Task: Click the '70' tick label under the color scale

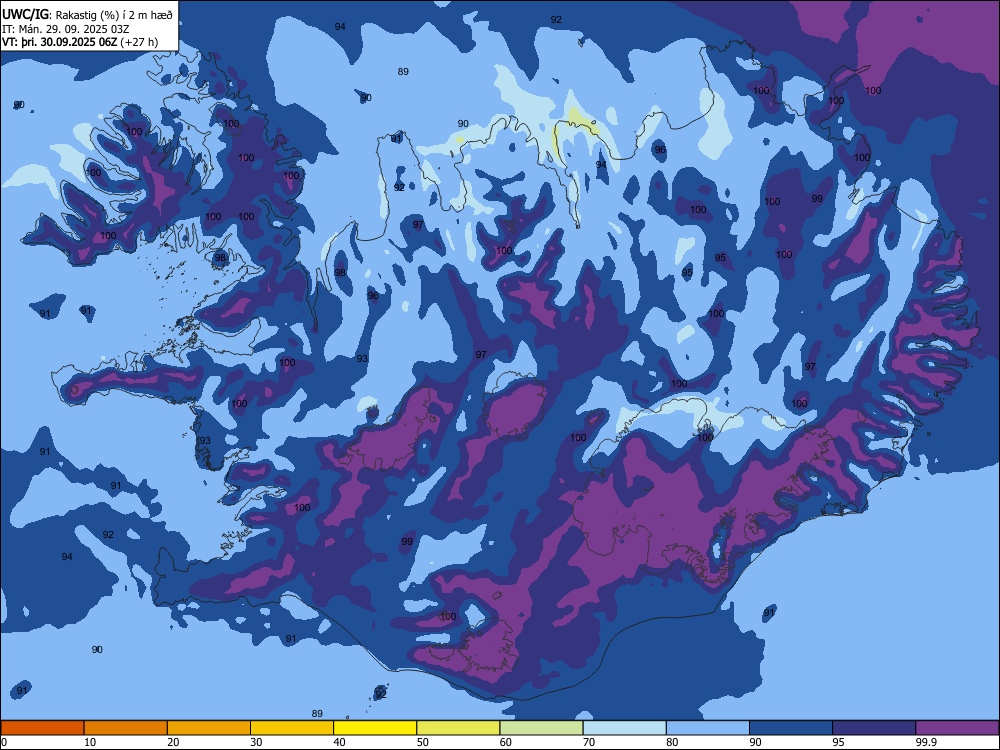Action: point(589,742)
